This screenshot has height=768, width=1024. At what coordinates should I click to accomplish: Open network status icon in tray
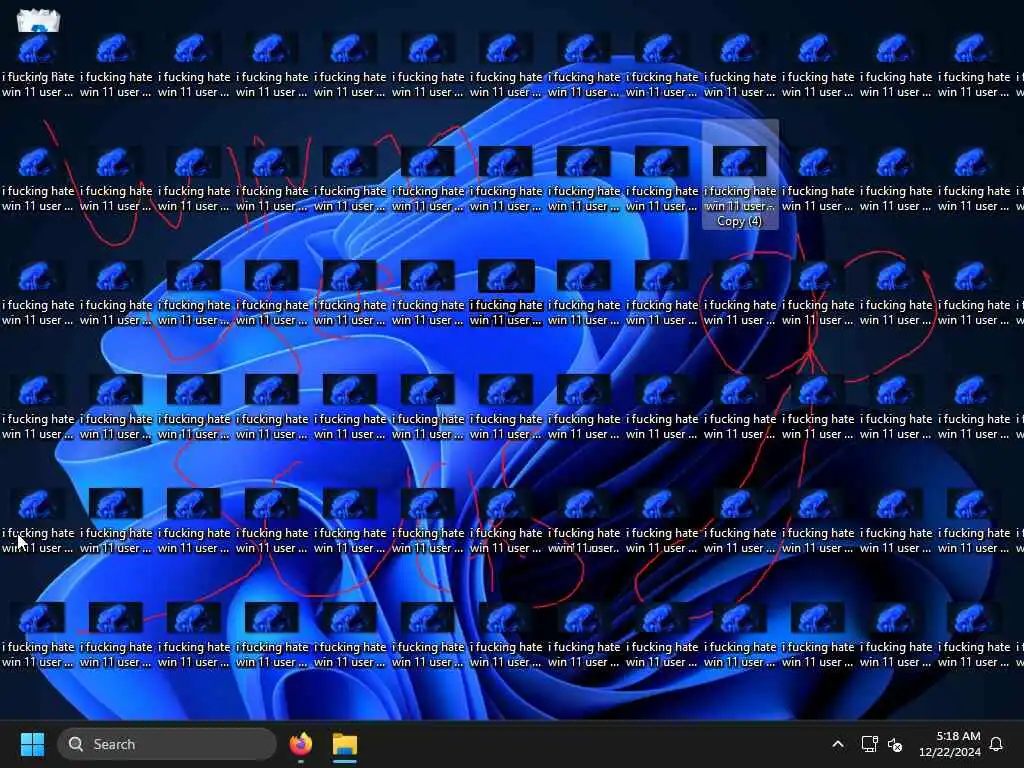tap(869, 744)
